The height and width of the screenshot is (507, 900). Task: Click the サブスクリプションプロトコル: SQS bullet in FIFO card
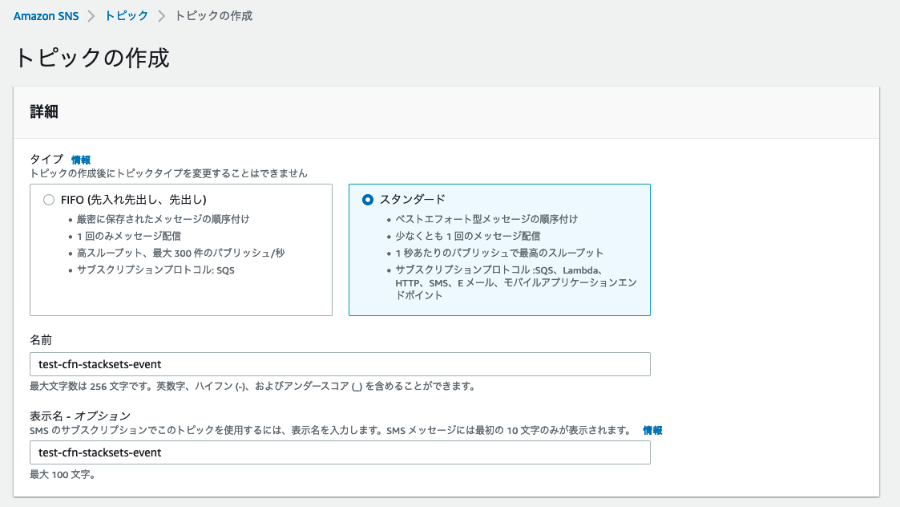156,270
